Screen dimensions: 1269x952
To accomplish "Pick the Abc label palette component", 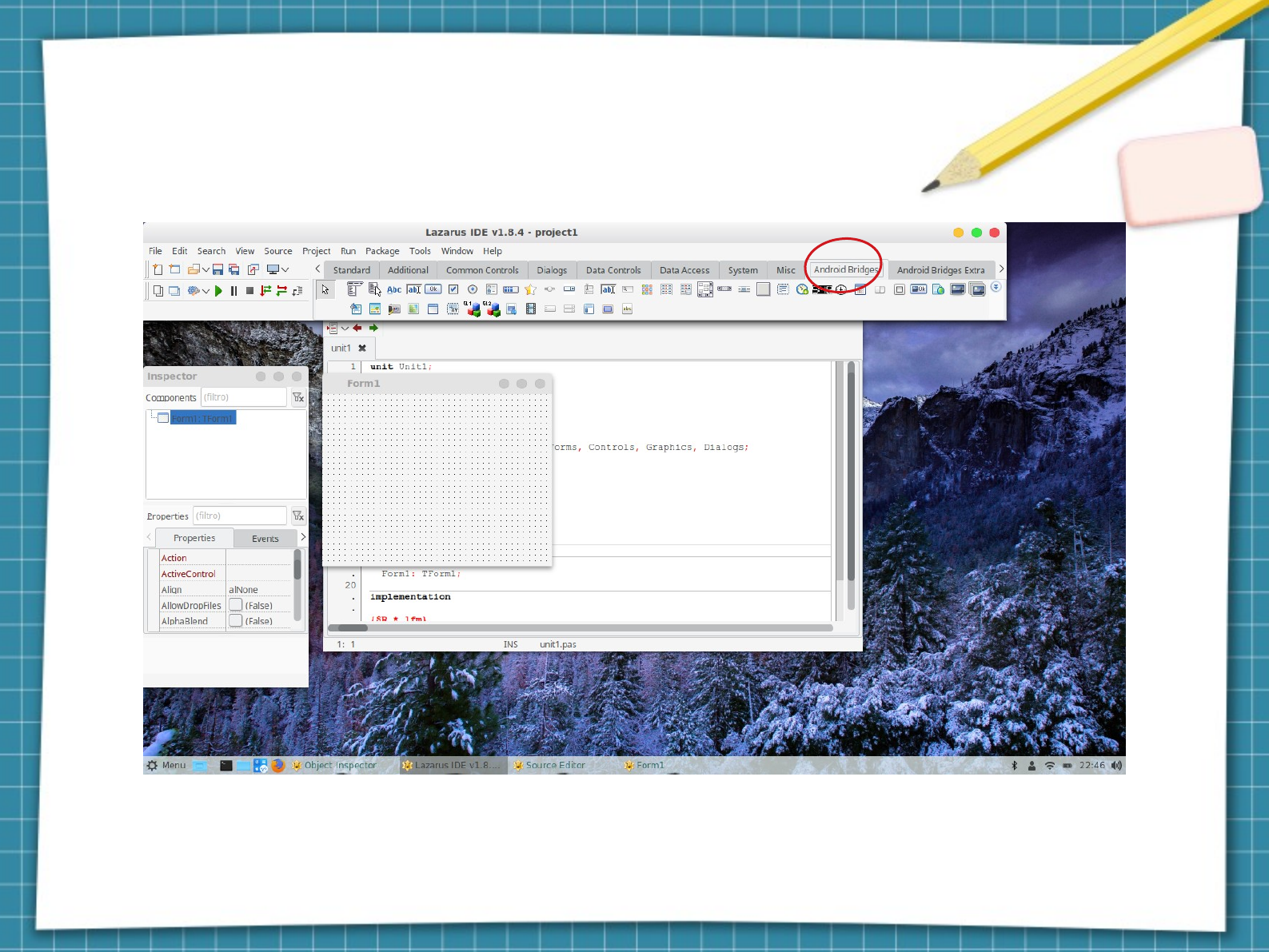I will tap(394, 289).
